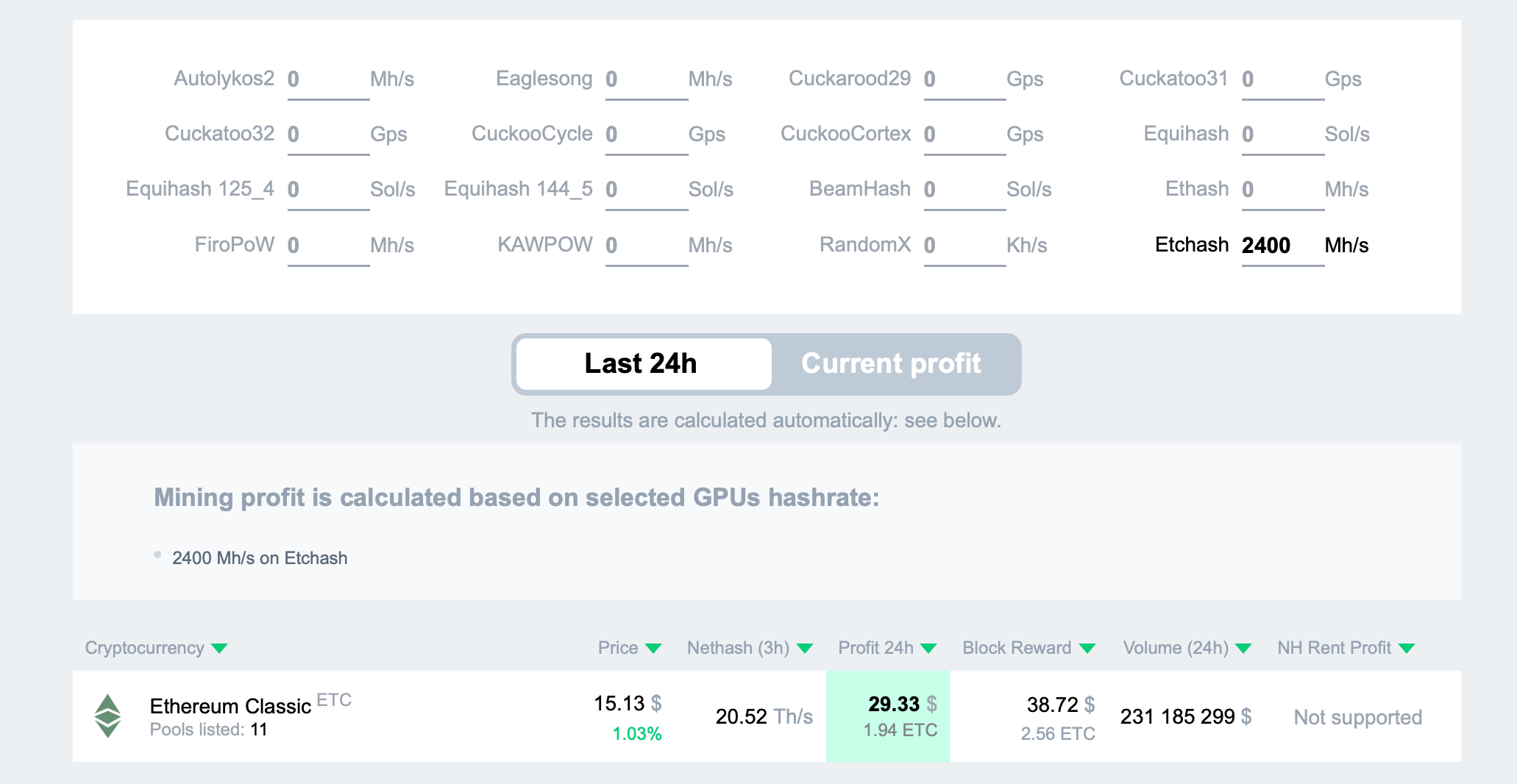Open the Ethereum Classic coin page
Screen dimensions: 1517x784
[x=230, y=706]
